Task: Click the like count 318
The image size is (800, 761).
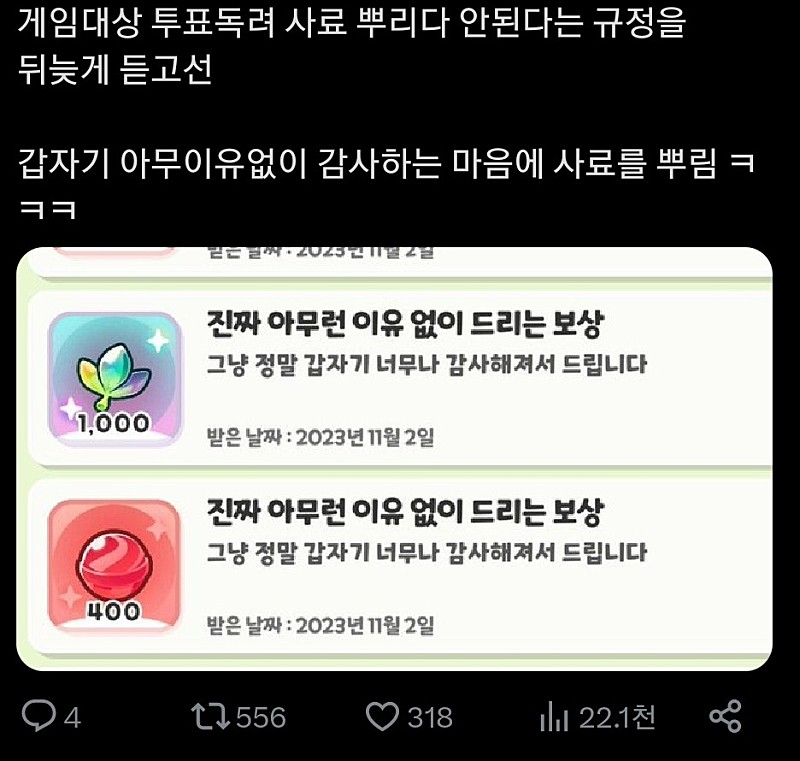Action: [430, 718]
